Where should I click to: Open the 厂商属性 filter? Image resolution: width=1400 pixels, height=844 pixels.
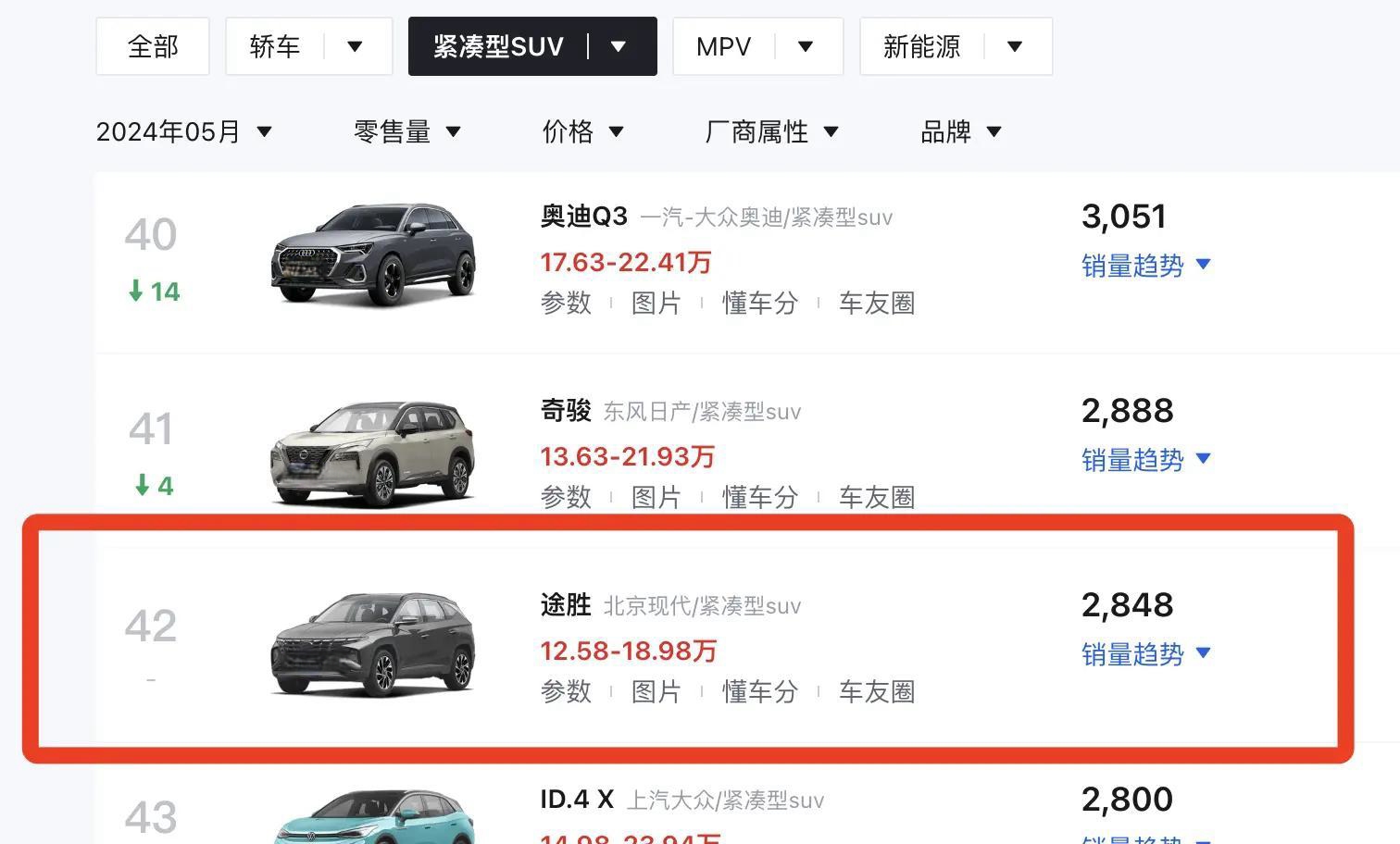pyautogui.click(x=771, y=131)
